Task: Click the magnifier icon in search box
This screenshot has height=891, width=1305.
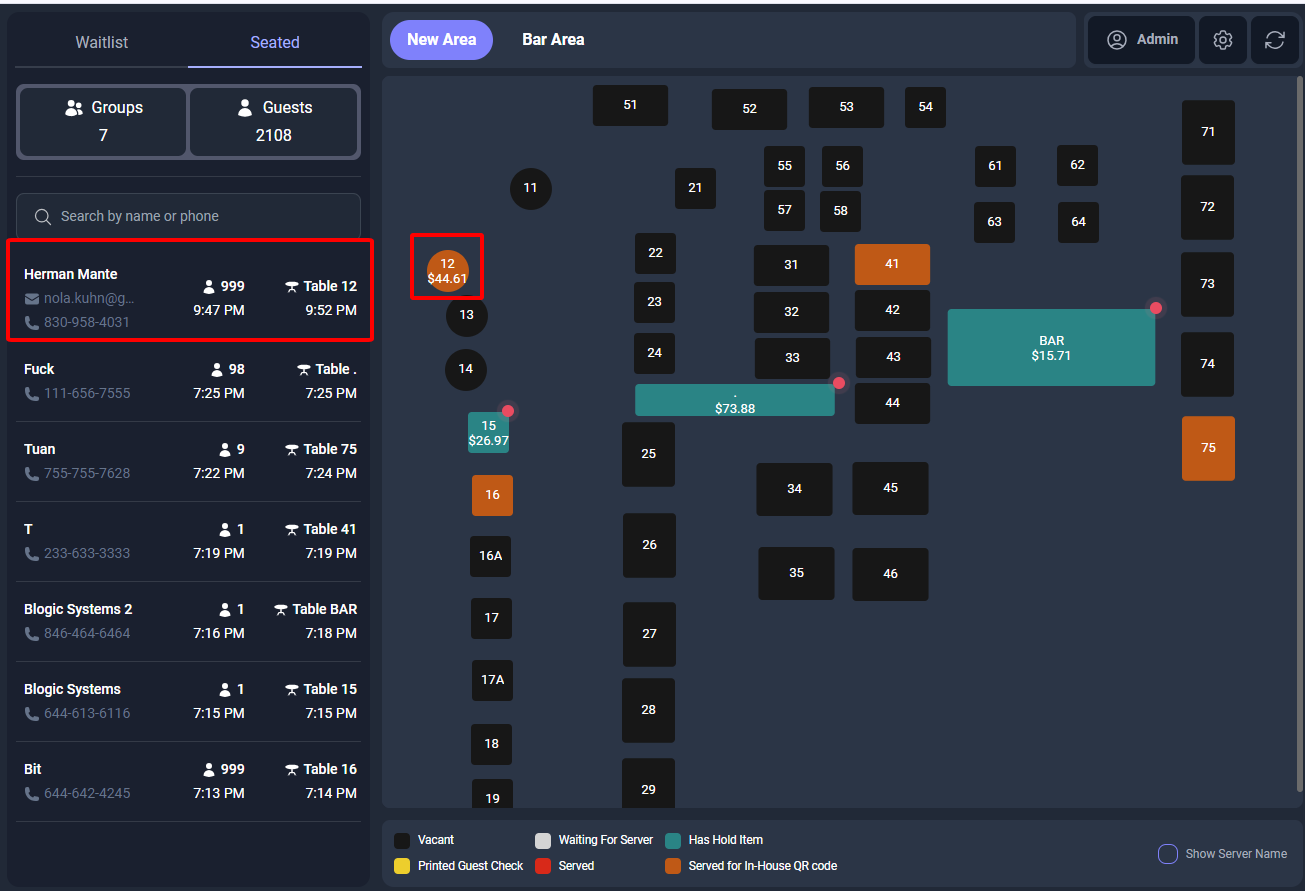Action: (x=43, y=217)
